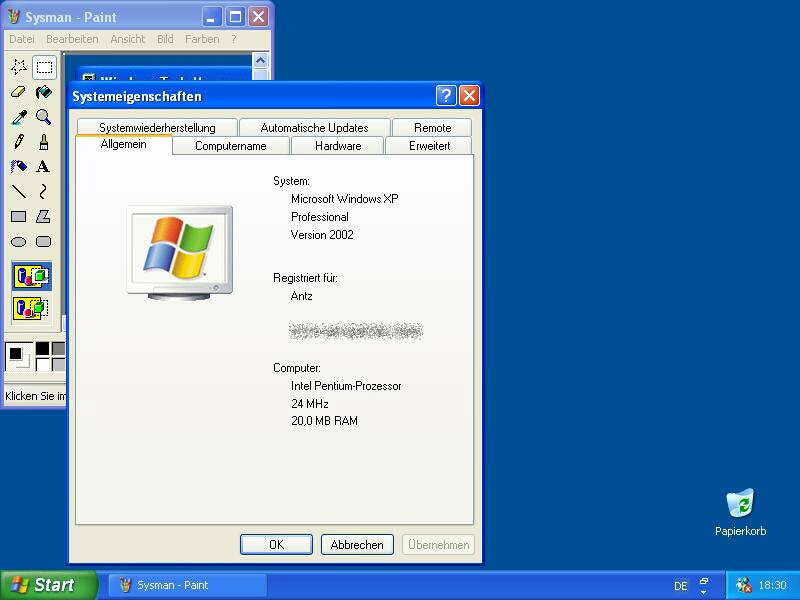Open the Hardware tab

(338, 146)
